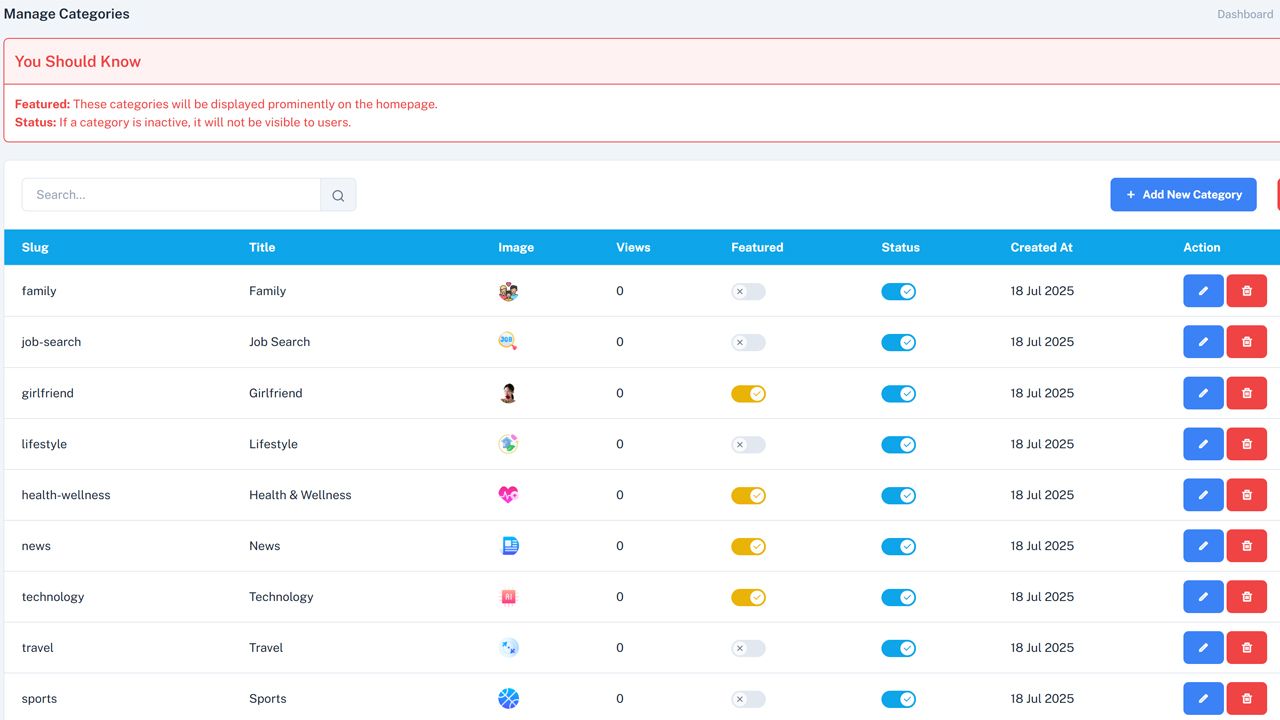
Task: Open edit for Health & Wellness row
Action: [1203, 495]
